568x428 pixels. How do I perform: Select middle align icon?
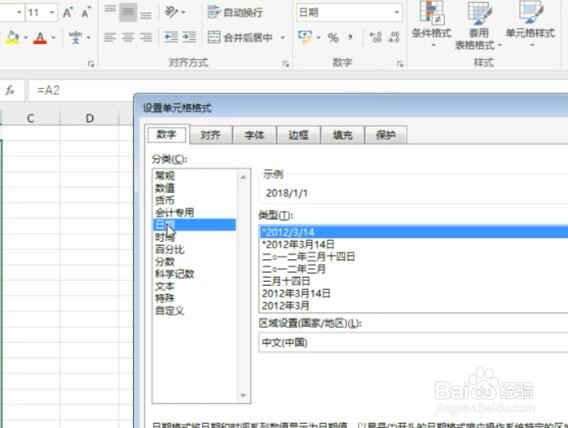[128, 12]
